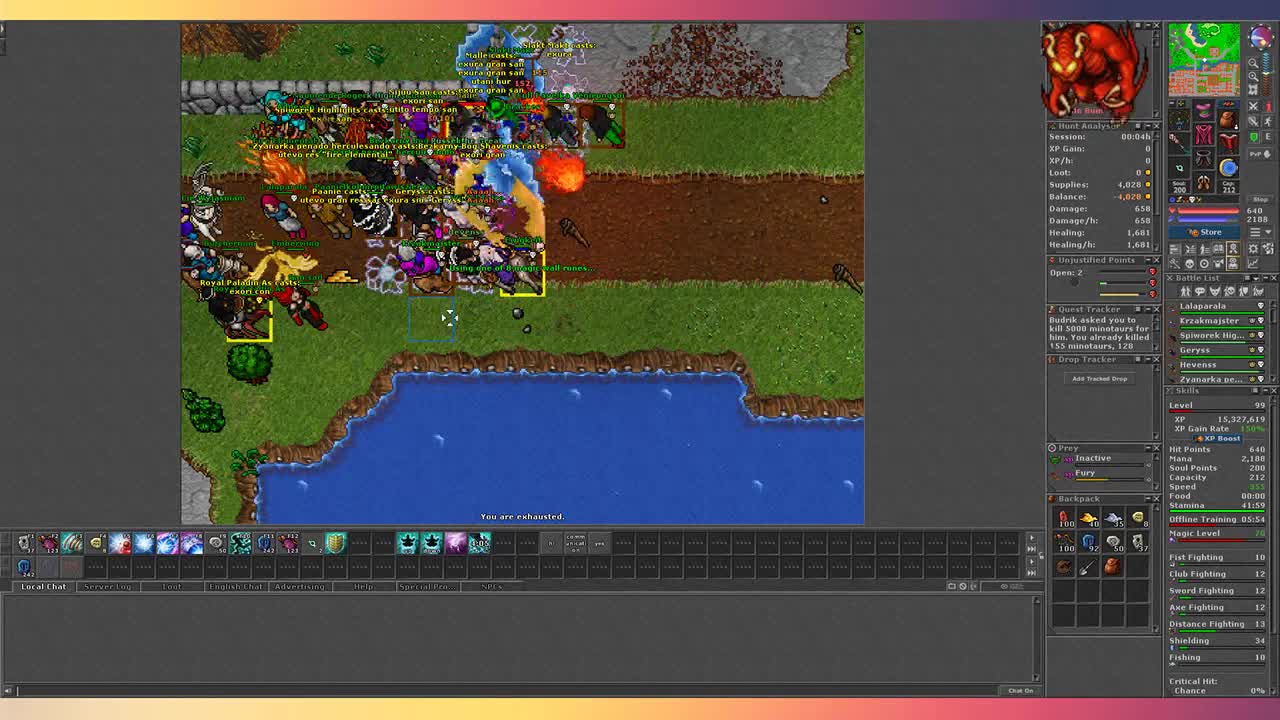1280x720 pixels.
Task: Click the blue rune stack of 92
Action: 1089,541
